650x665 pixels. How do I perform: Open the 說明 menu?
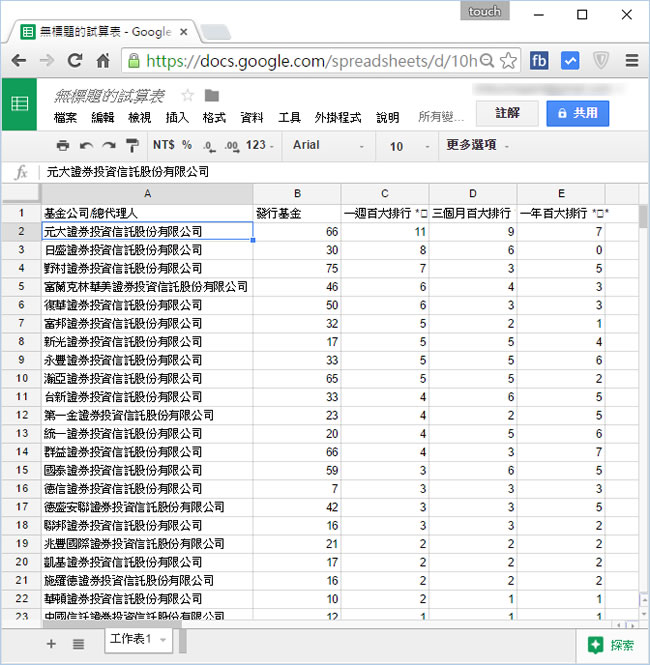point(388,117)
